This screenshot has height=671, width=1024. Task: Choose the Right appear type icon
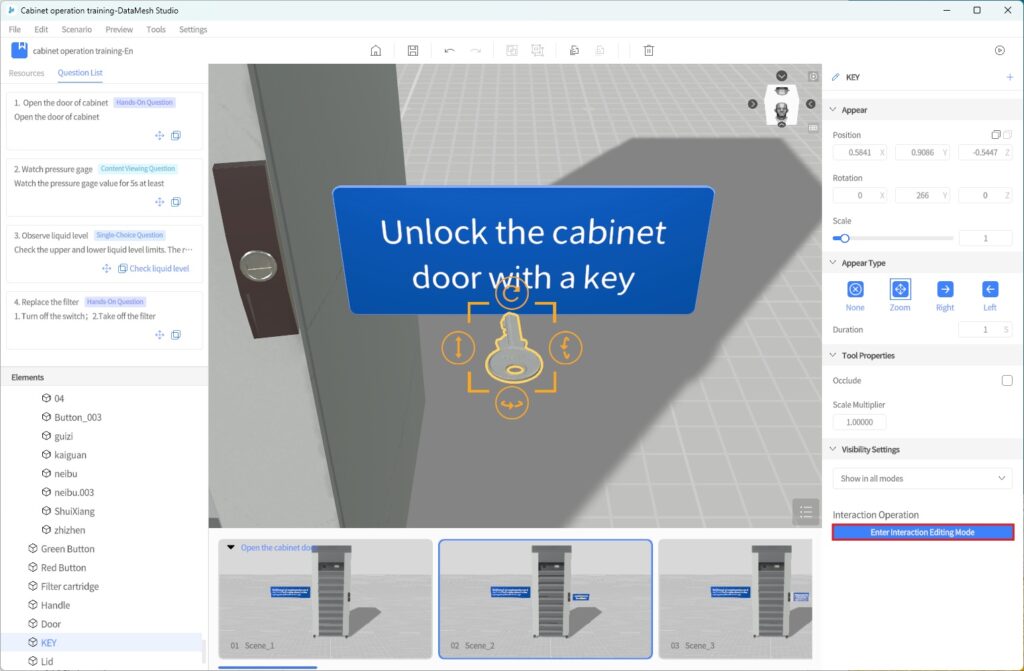click(945, 289)
